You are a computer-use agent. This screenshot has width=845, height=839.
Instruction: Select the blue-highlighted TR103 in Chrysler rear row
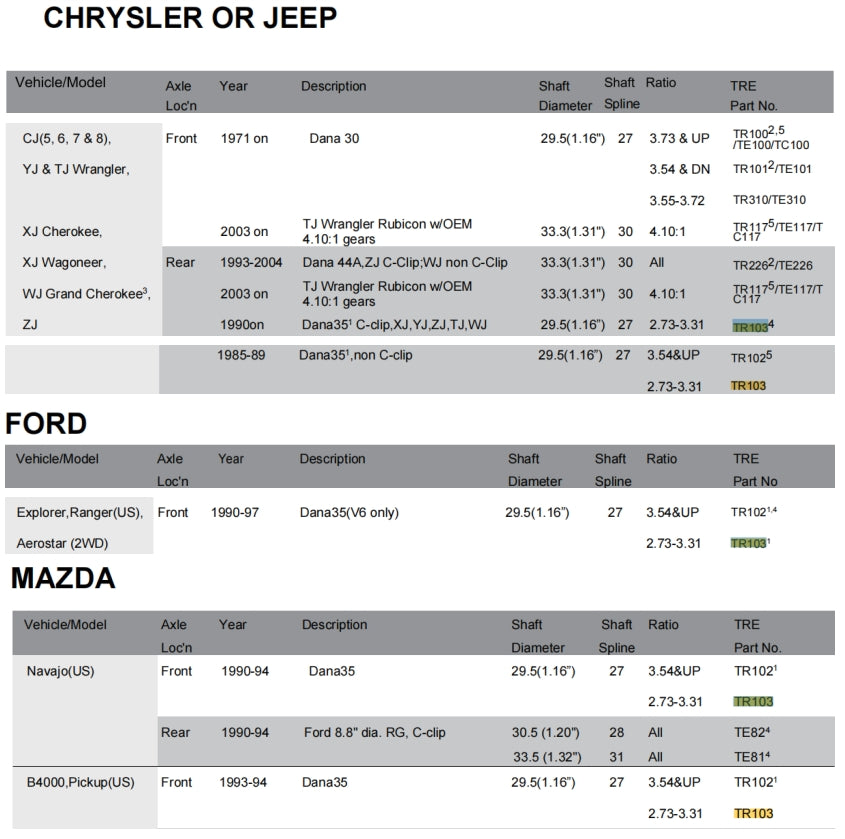[x=750, y=326]
